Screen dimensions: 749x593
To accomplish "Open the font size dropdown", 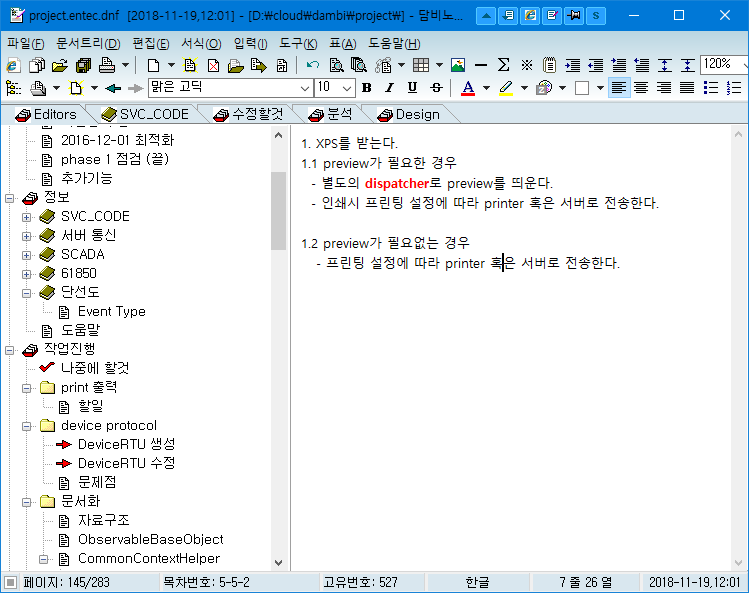I will click(347, 88).
